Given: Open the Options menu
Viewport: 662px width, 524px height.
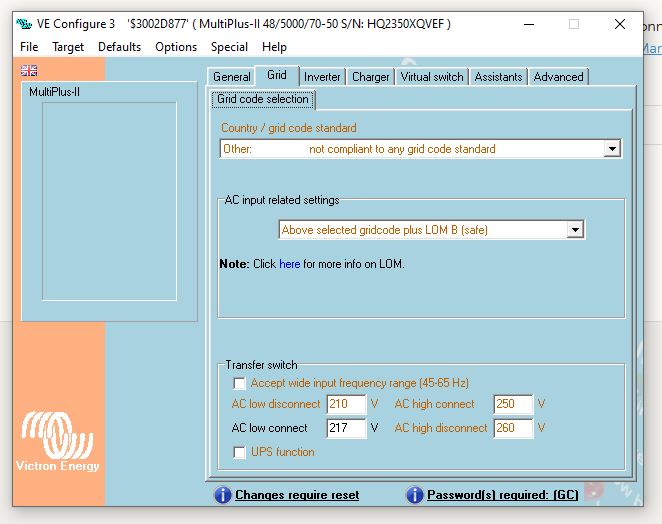Looking at the screenshot, I should (176, 47).
